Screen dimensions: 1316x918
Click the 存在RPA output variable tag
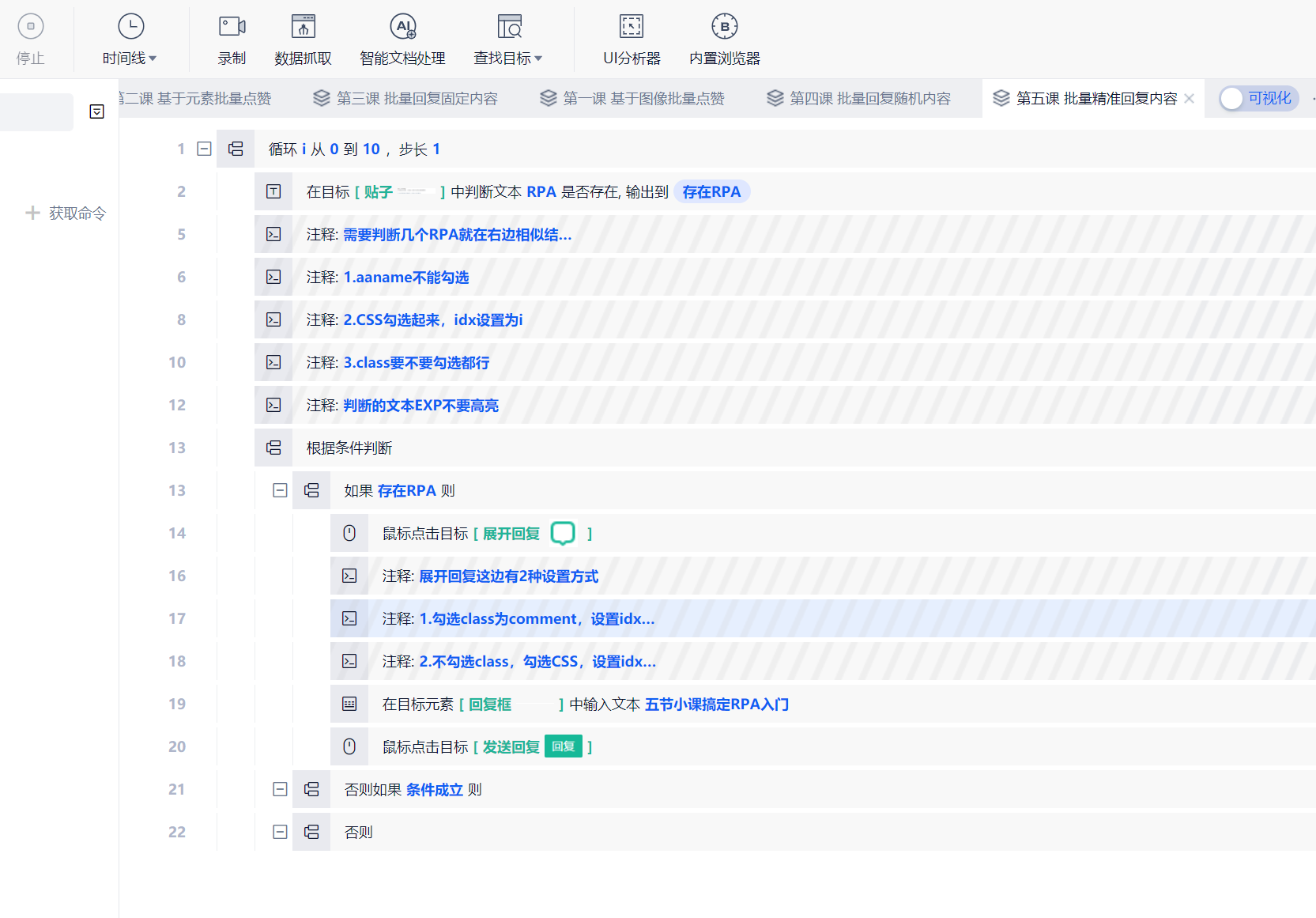coord(711,191)
